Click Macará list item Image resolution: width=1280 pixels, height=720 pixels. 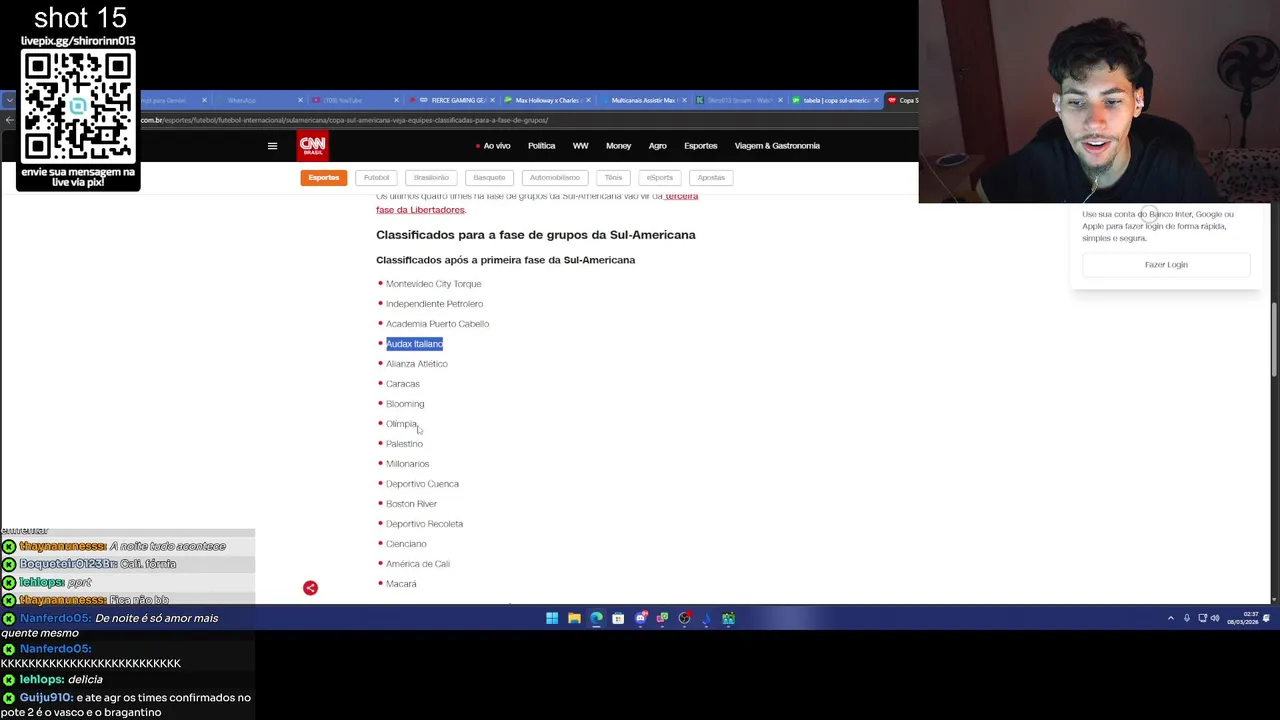click(x=401, y=584)
